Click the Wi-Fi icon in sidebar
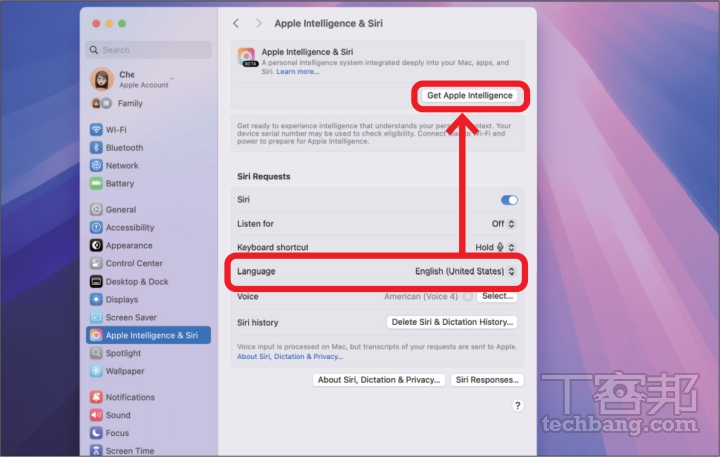This screenshot has height=457, width=720. (96, 130)
